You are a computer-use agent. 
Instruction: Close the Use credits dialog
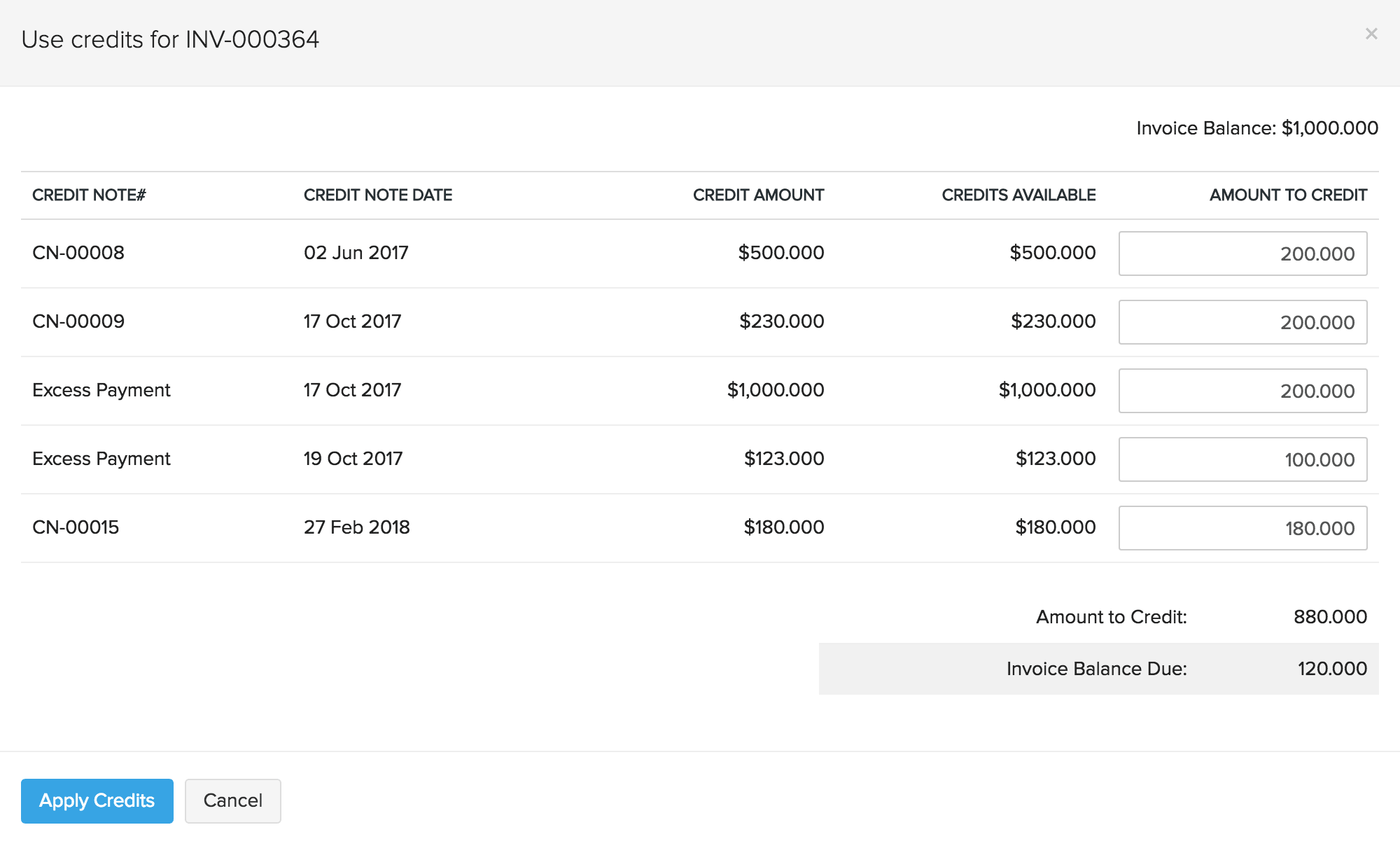[x=1371, y=34]
